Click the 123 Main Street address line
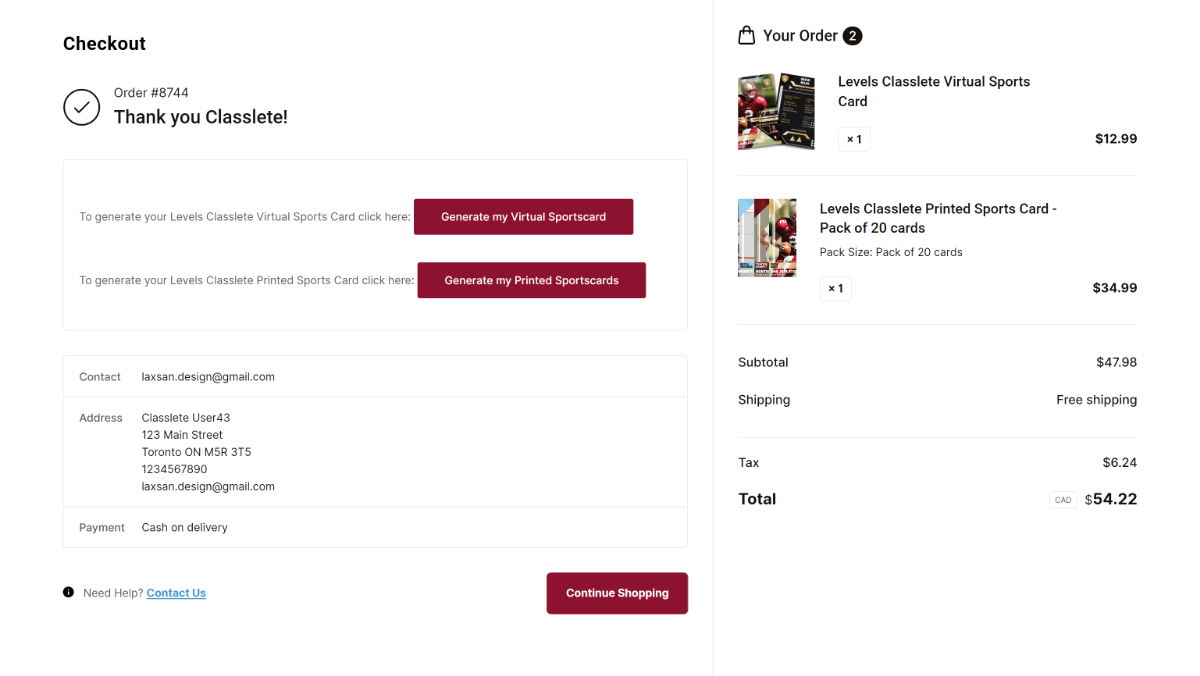 182,435
